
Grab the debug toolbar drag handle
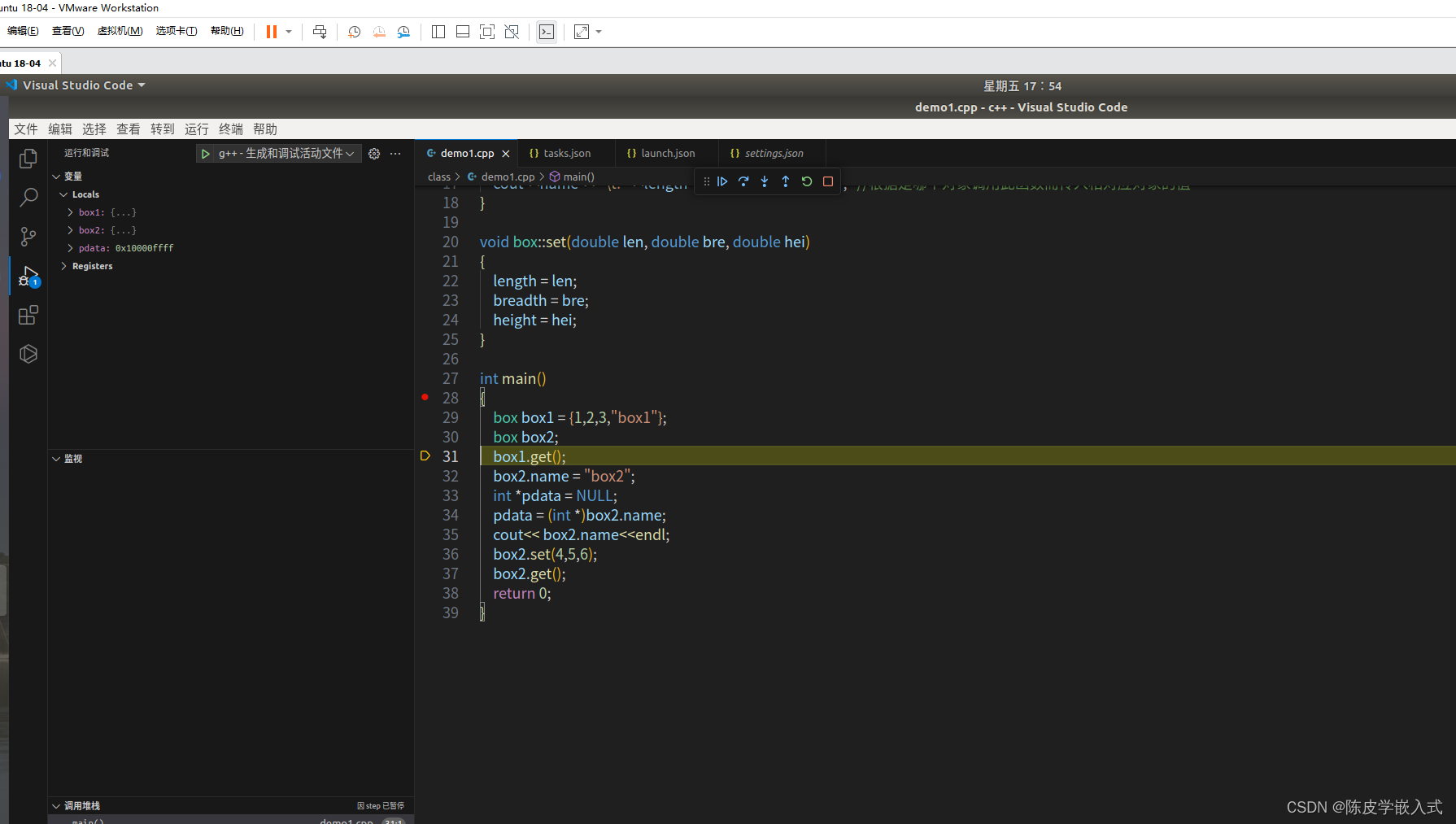(706, 181)
